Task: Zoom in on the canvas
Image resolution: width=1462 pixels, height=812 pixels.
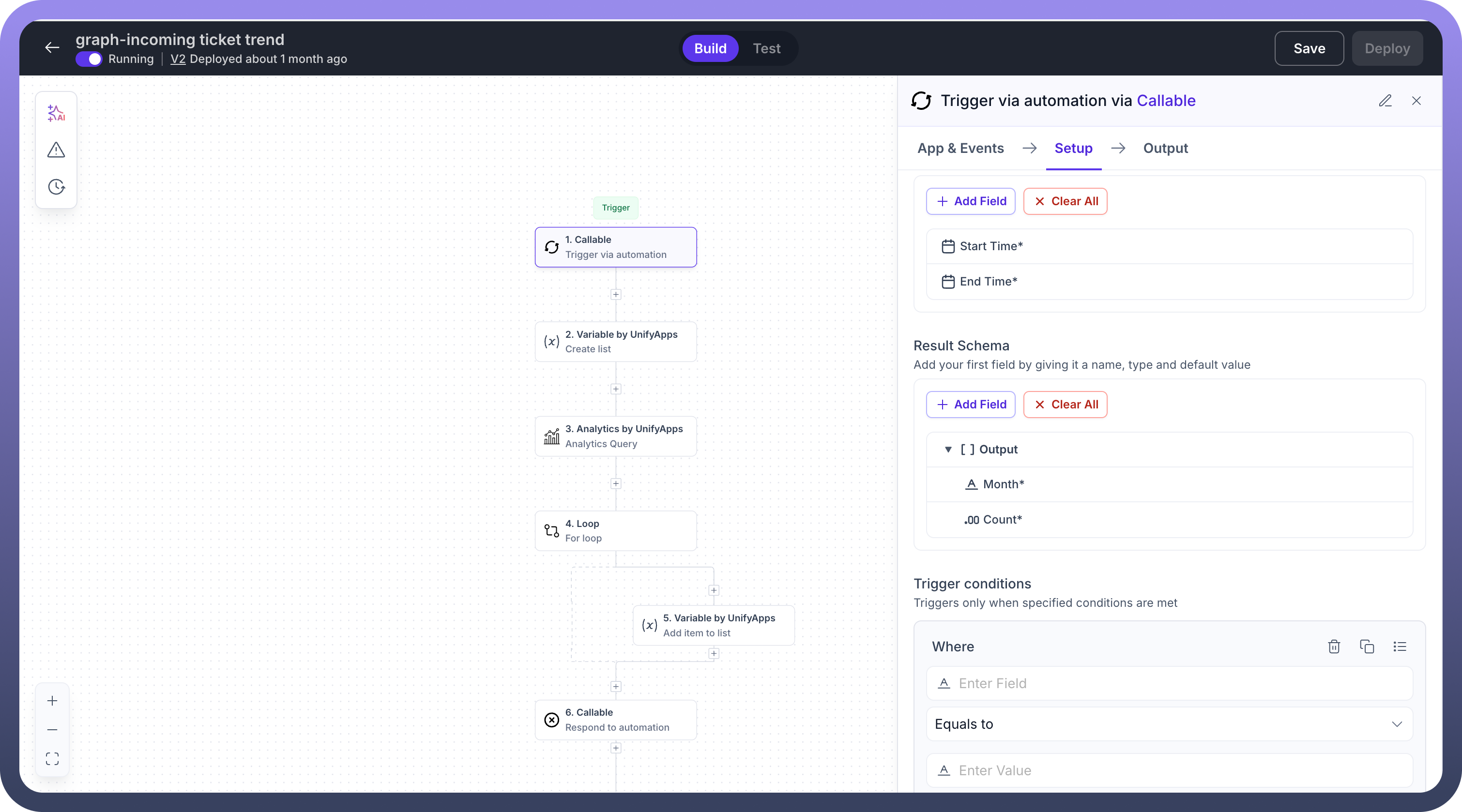Action: 52,701
